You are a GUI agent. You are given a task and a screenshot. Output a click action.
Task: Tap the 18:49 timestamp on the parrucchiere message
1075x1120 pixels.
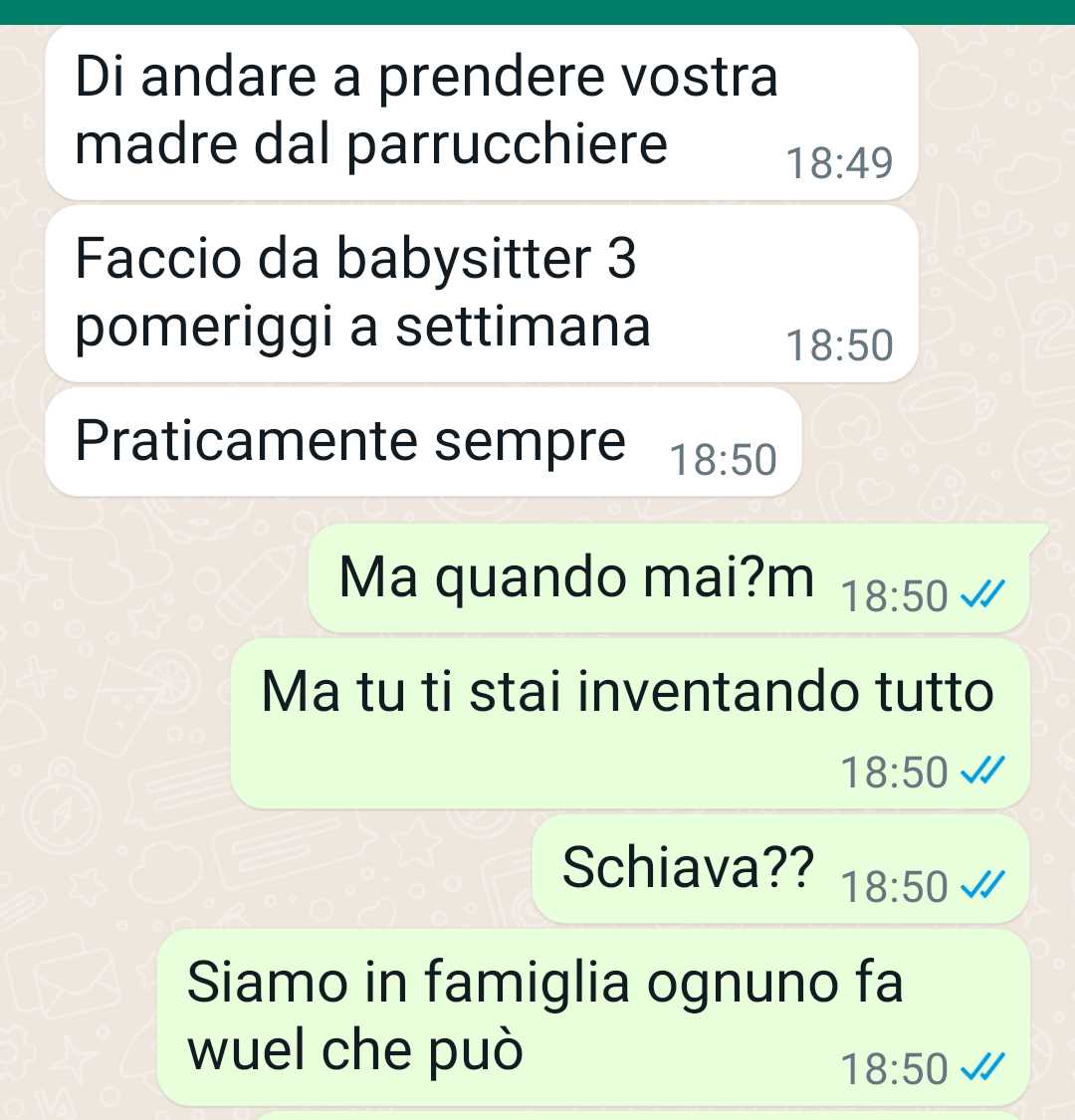(839, 163)
